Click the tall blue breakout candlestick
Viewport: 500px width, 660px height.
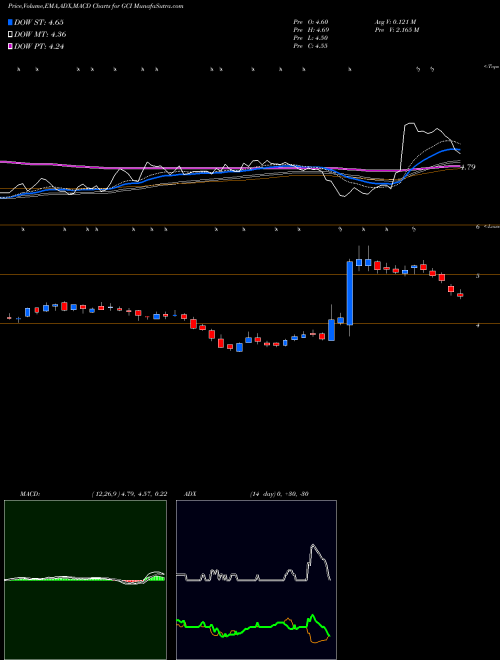pyautogui.click(x=350, y=293)
